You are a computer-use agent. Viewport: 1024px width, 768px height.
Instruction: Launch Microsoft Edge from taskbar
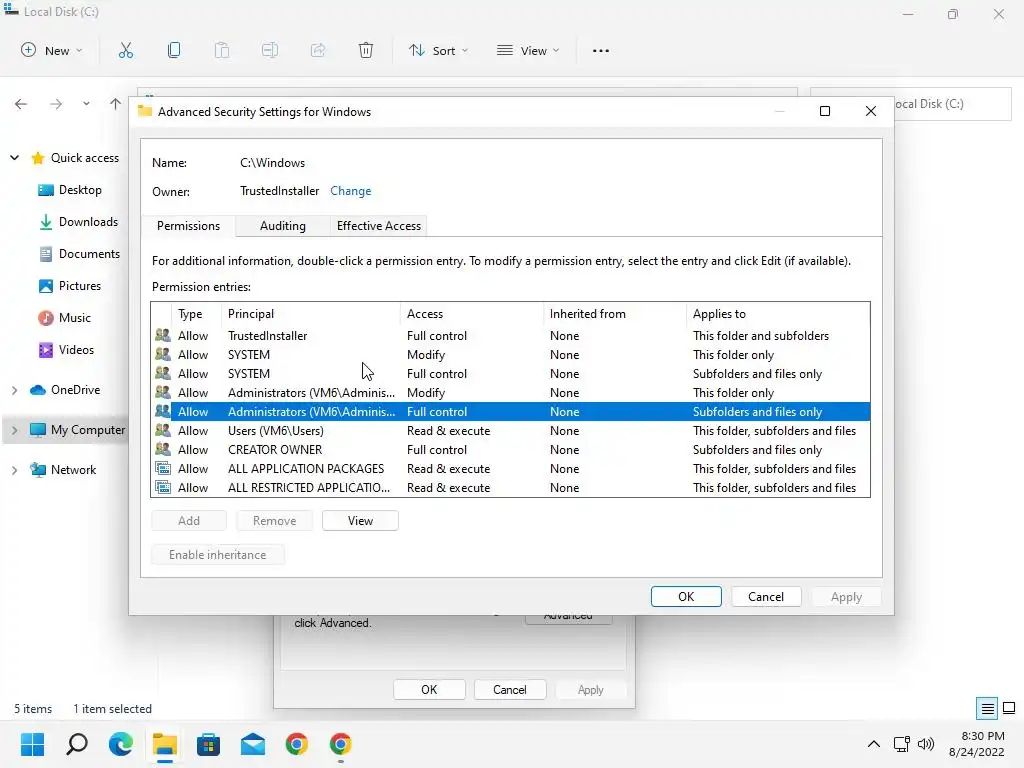click(x=121, y=744)
